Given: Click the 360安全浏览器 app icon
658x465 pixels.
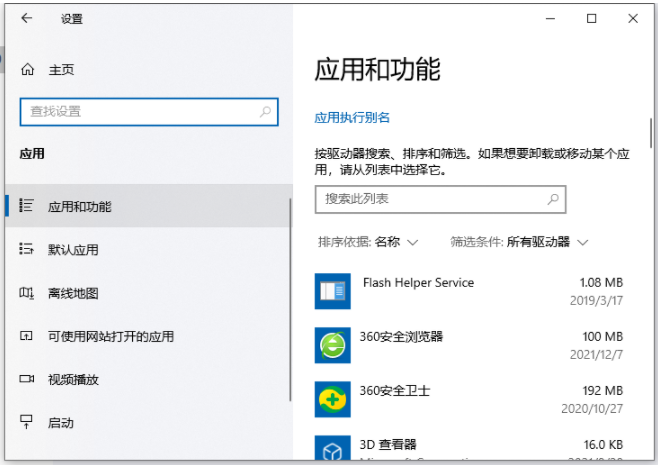Looking at the screenshot, I should click(x=331, y=345).
